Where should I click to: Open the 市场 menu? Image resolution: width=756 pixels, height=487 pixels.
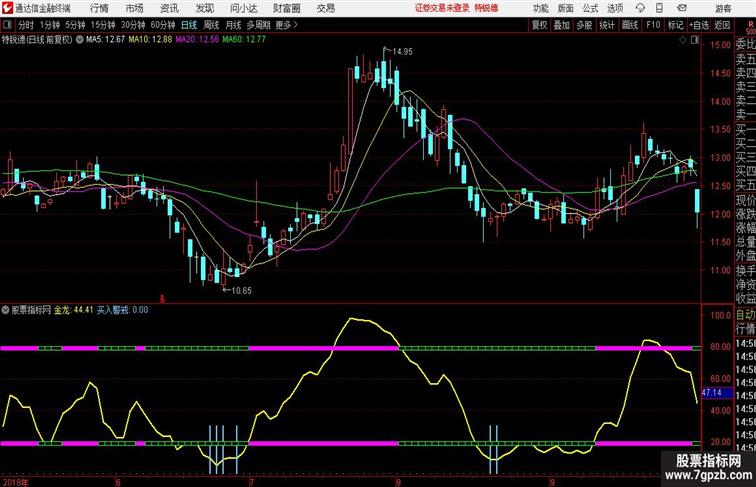[x=135, y=8]
